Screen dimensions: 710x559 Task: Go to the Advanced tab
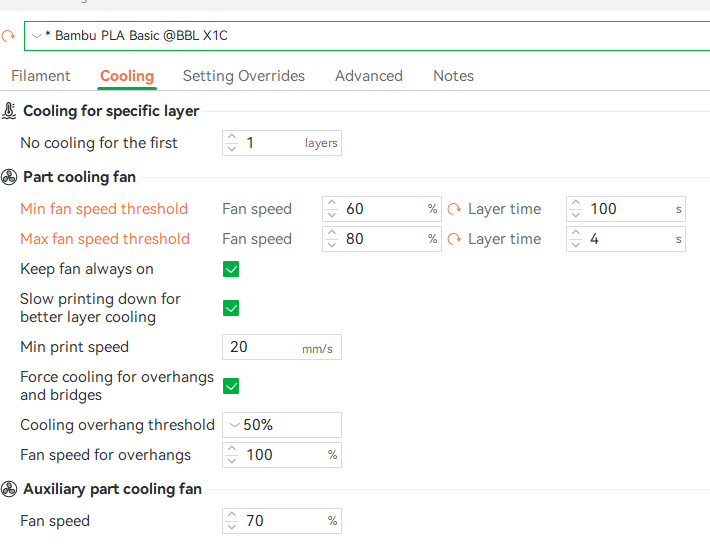(x=369, y=76)
